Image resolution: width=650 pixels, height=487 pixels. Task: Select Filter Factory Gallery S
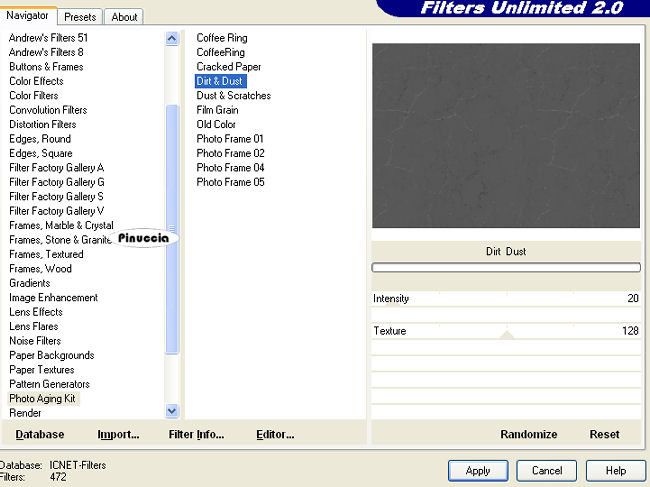[x=56, y=196]
